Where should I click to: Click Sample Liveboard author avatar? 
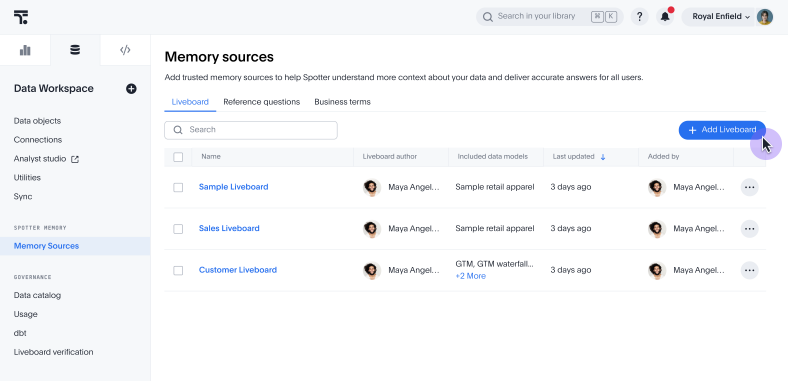click(x=371, y=187)
